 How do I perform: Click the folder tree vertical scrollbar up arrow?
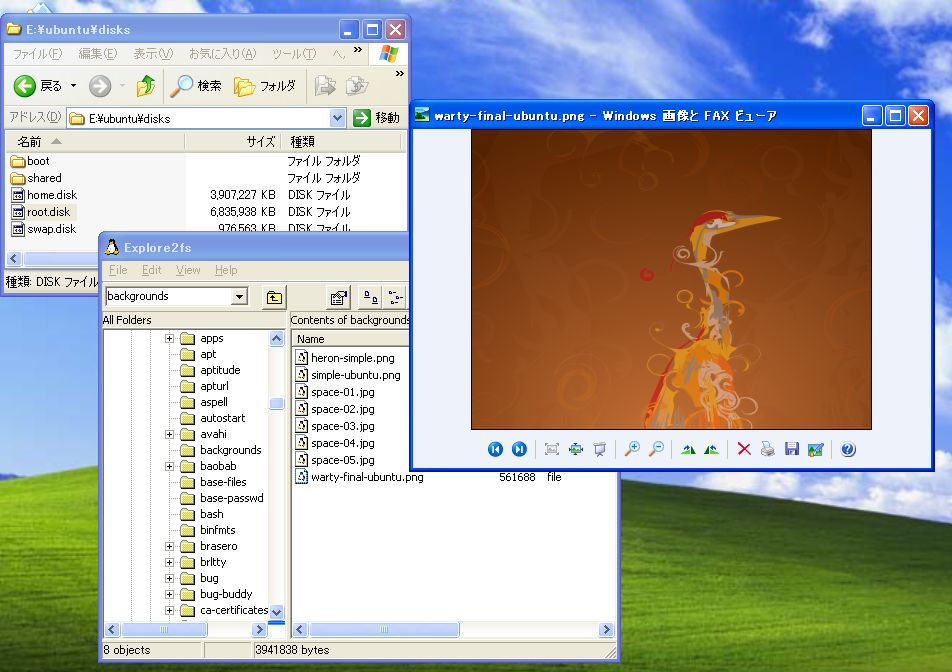(x=276, y=338)
